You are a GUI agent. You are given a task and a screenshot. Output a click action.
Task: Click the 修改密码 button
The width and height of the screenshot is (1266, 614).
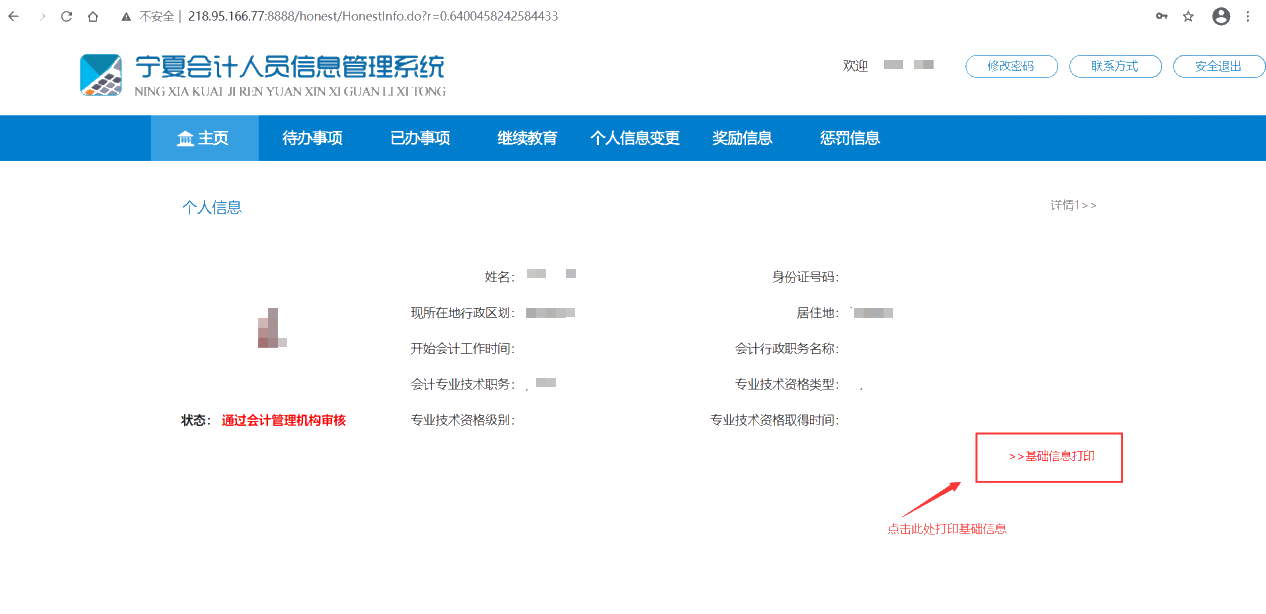pyautogui.click(x=1011, y=66)
